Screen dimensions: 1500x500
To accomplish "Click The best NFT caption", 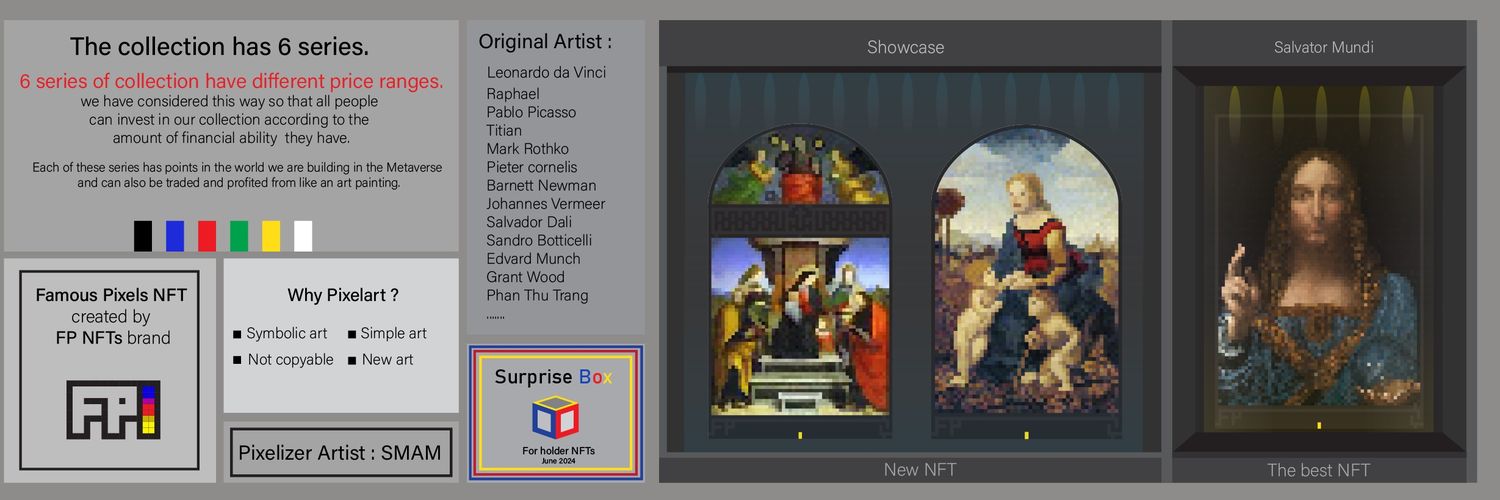I will (1318, 469).
